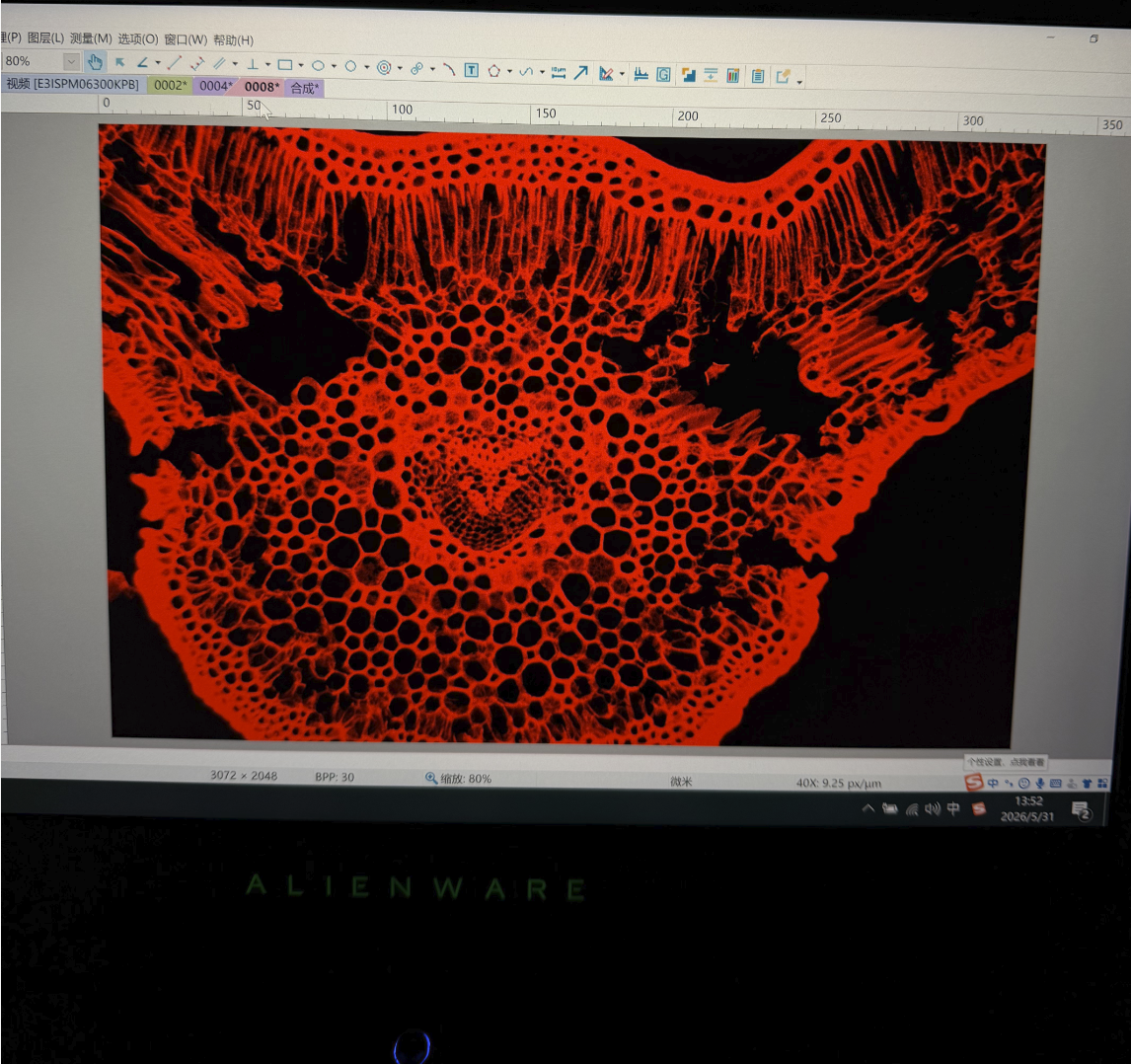Select the hand pan tool
The width and height of the screenshot is (1131, 1064).
coord(95,62)
